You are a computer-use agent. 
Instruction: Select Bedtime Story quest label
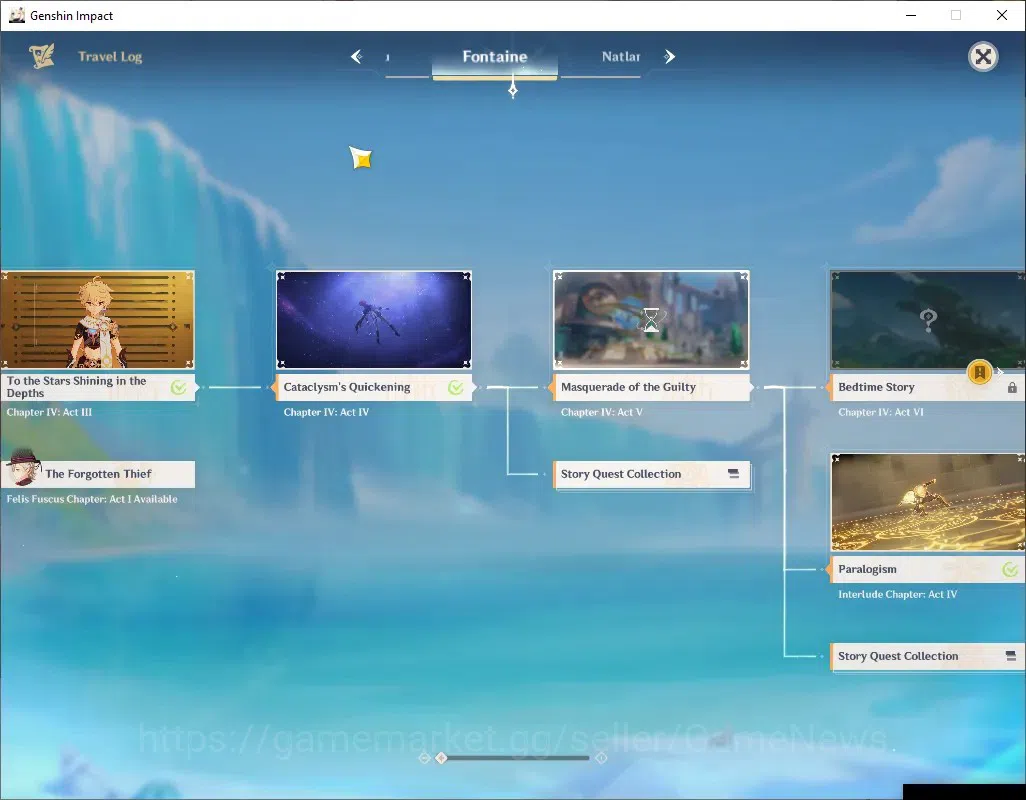[x=927, y=387]
